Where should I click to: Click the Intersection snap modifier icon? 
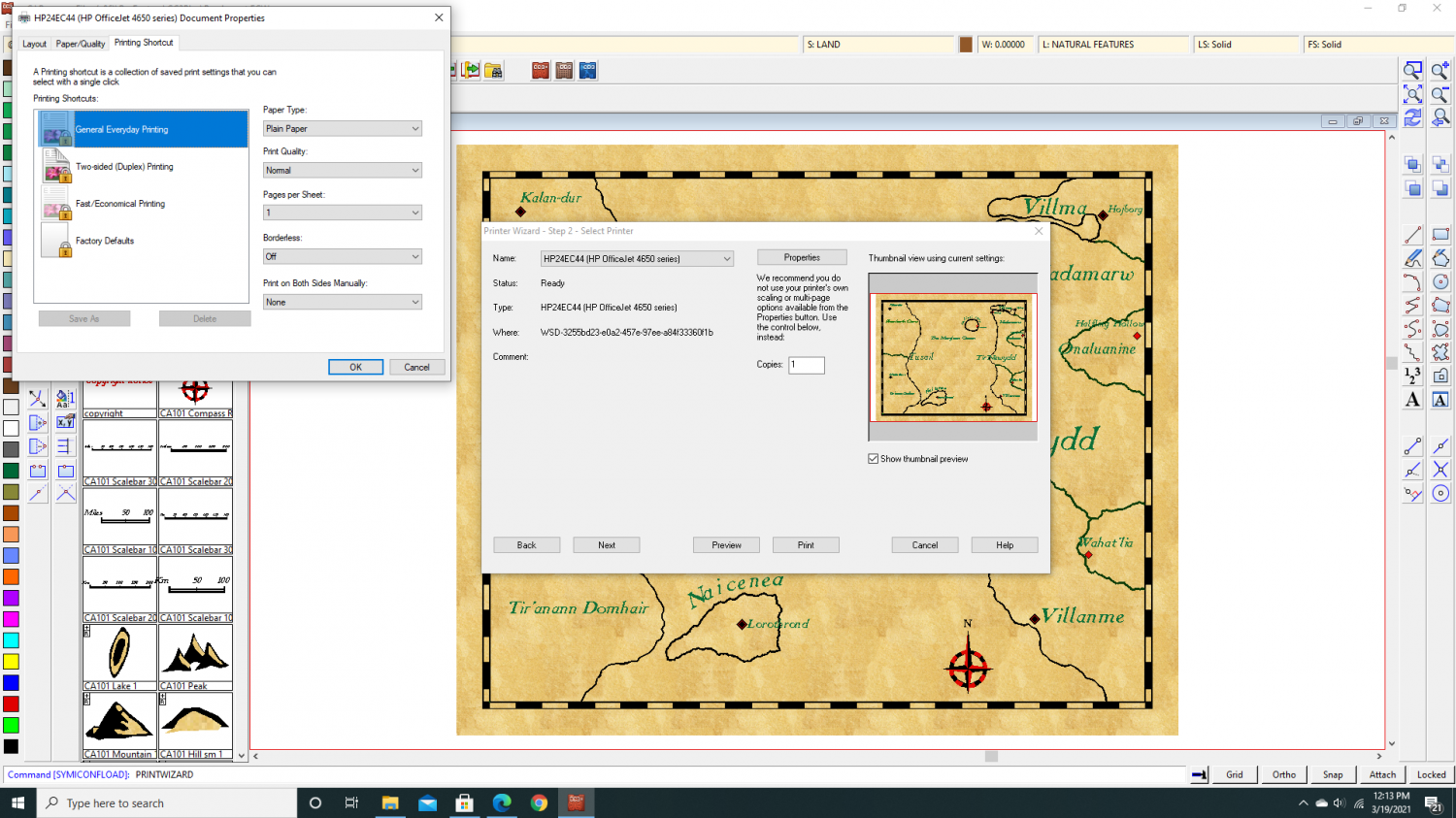1440,470
